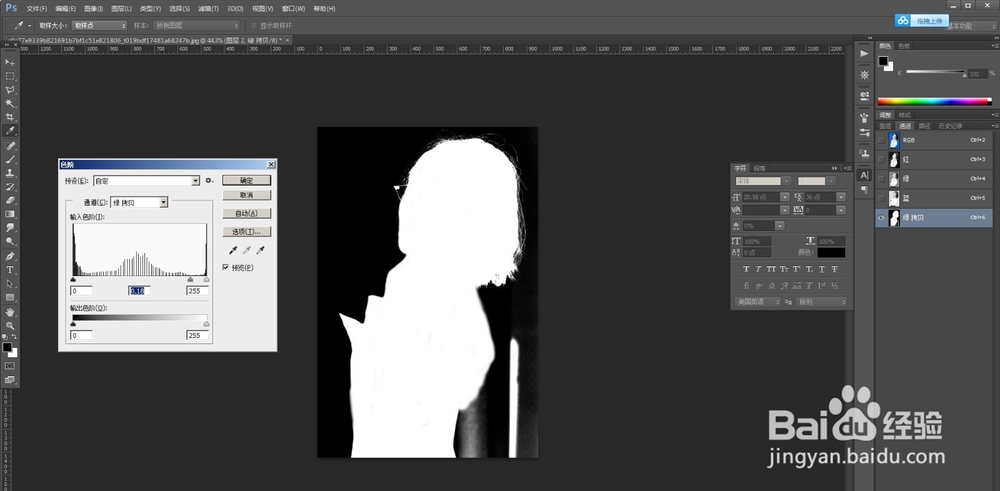Click the Cancel button in Levels
The width and height of the screenshot is (1000, 491).
click(x=246, y=195)
